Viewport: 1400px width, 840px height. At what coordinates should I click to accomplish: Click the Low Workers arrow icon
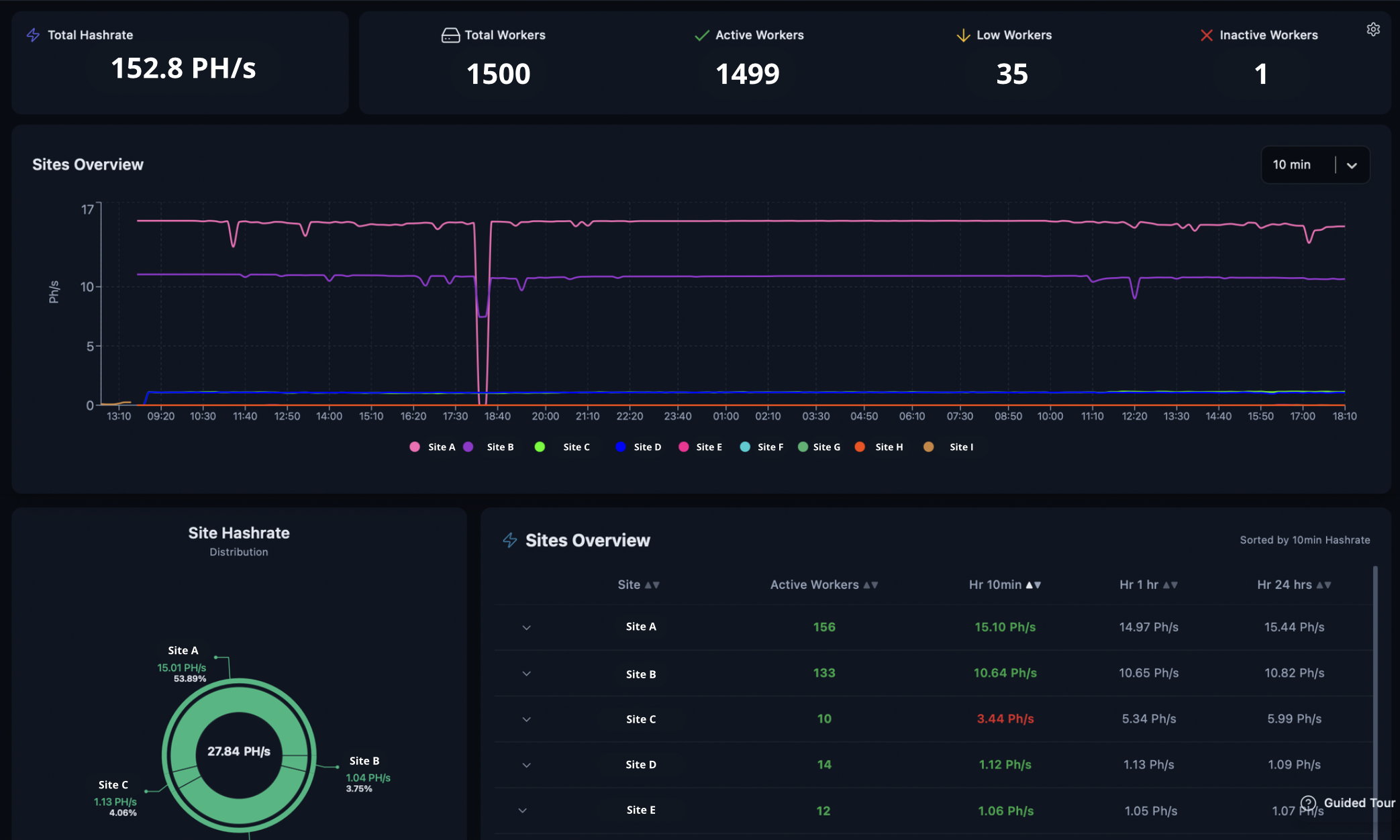[x=963, y=35]
